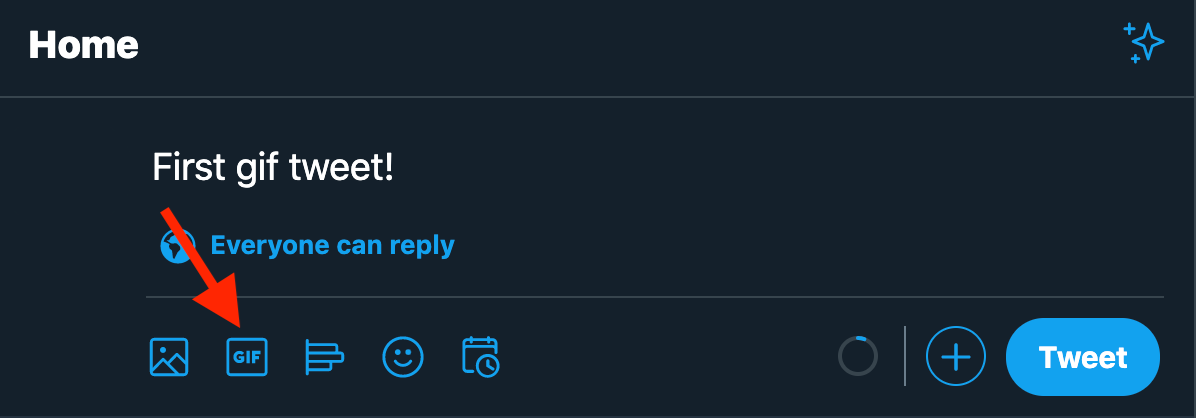Open the 'Everyone can reply' setting

(x=332, y=245)
